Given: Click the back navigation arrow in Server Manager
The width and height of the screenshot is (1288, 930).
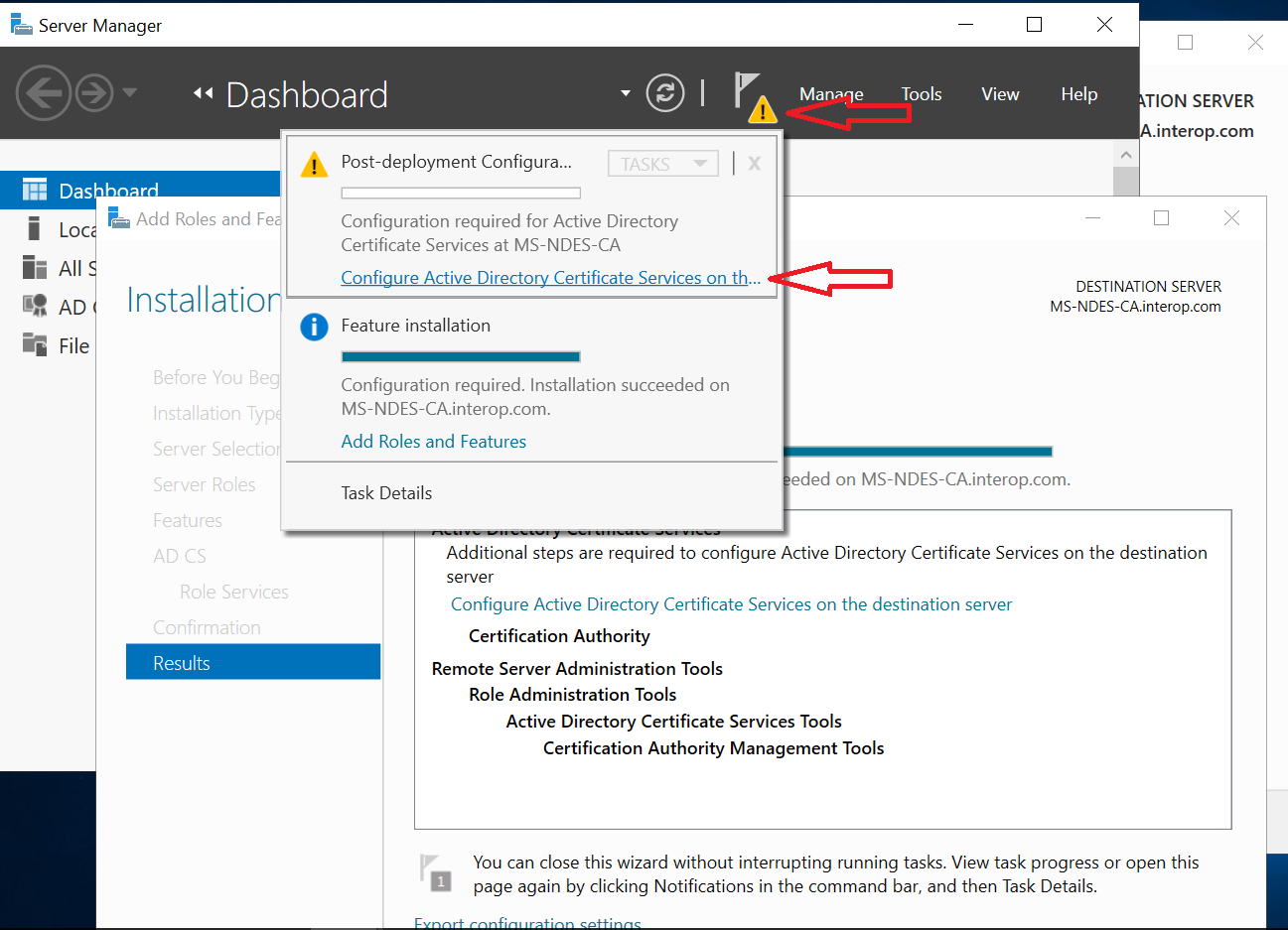Looking at the screenshot, I should pyautogui.click(x=44, y=93).
